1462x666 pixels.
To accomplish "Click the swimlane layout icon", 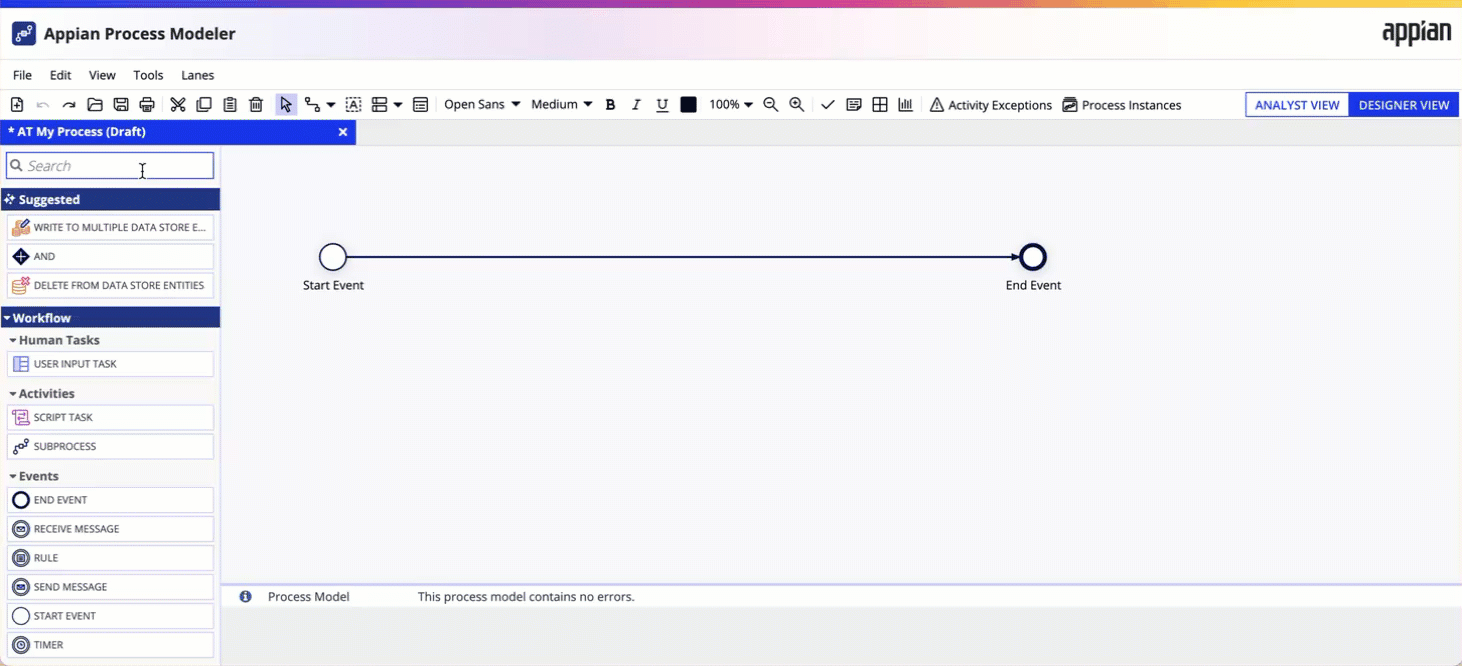I will click(x=380, y=105).
